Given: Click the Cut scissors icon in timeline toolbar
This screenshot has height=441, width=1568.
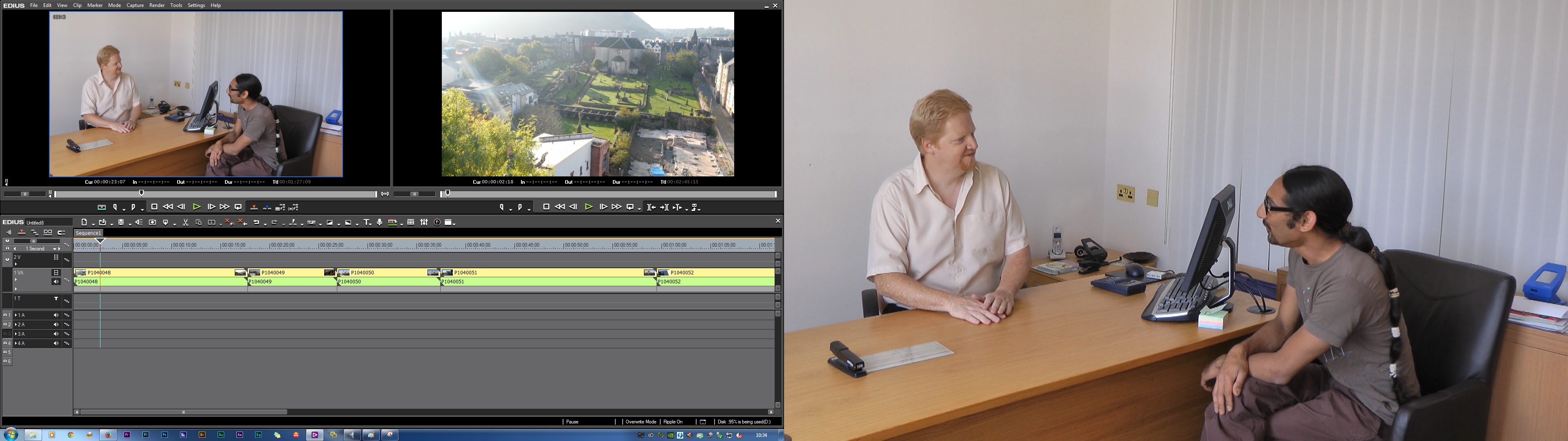Looking at the screenshot, I should (x=186, y=222).
